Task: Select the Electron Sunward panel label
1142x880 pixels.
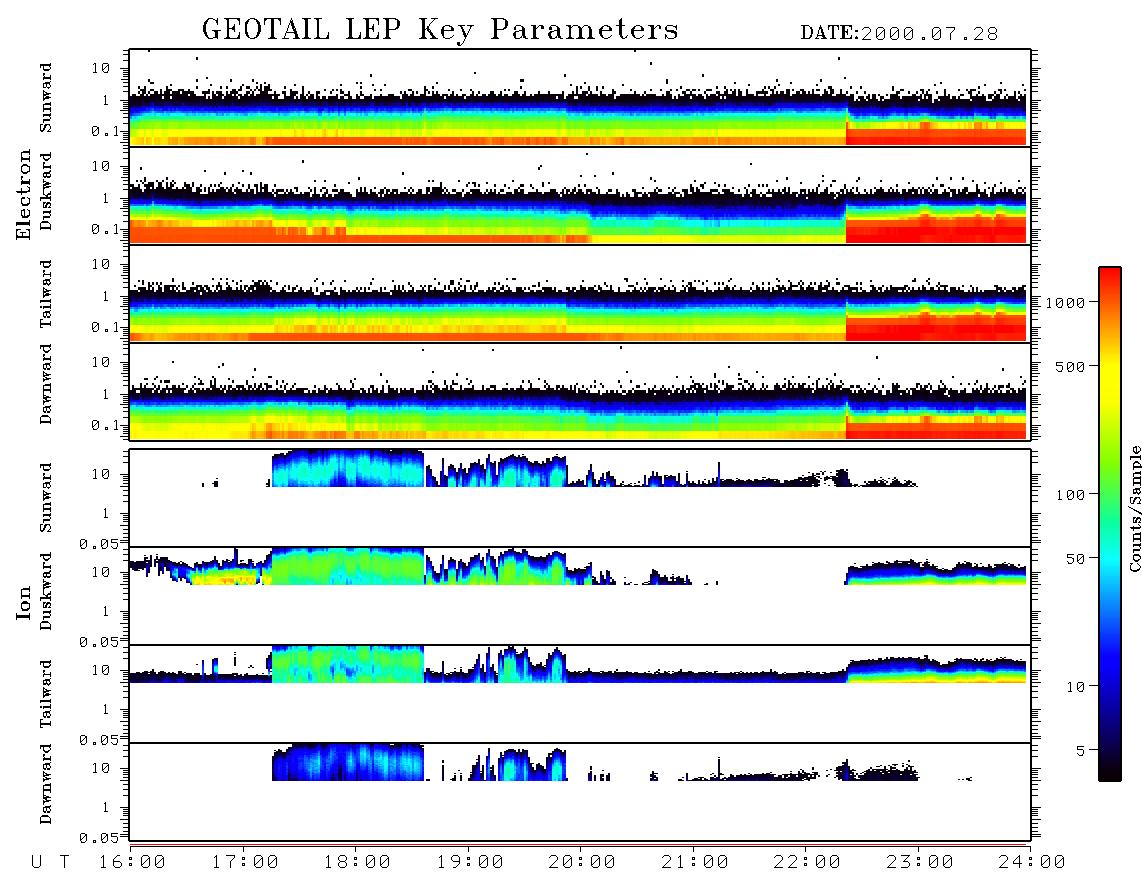Action: [x=46, y=98]
